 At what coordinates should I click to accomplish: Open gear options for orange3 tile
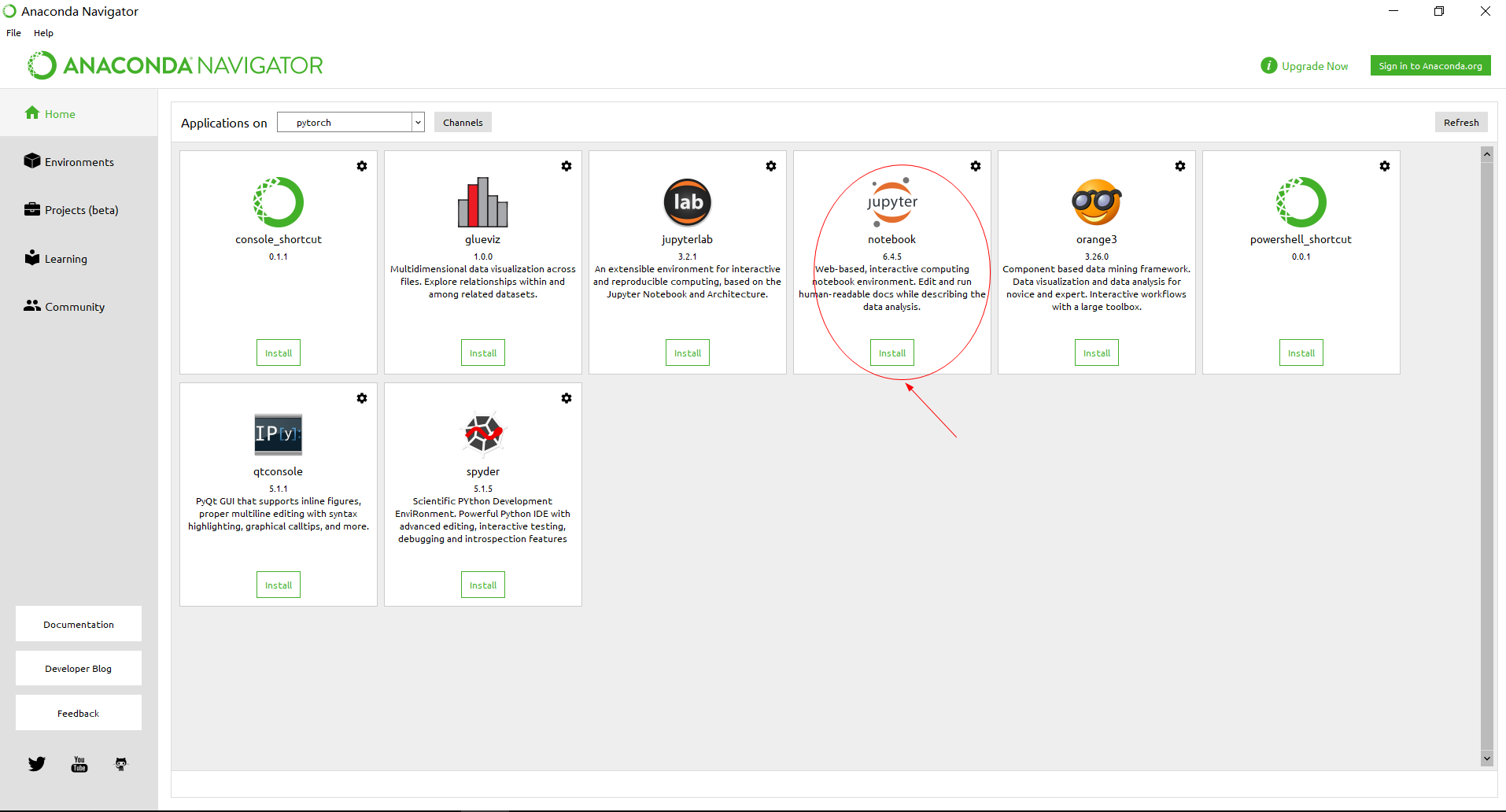pos(1180,166)
